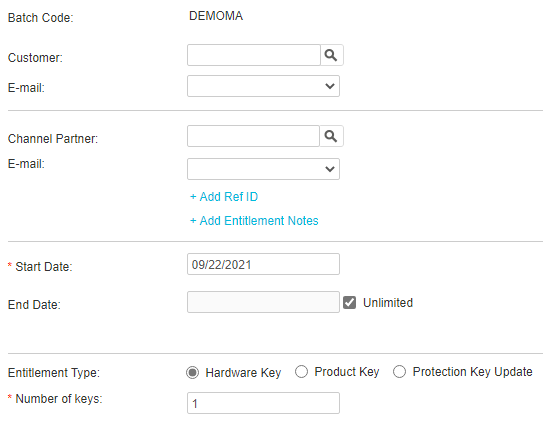Focus the Customer text field

(254, 55)
